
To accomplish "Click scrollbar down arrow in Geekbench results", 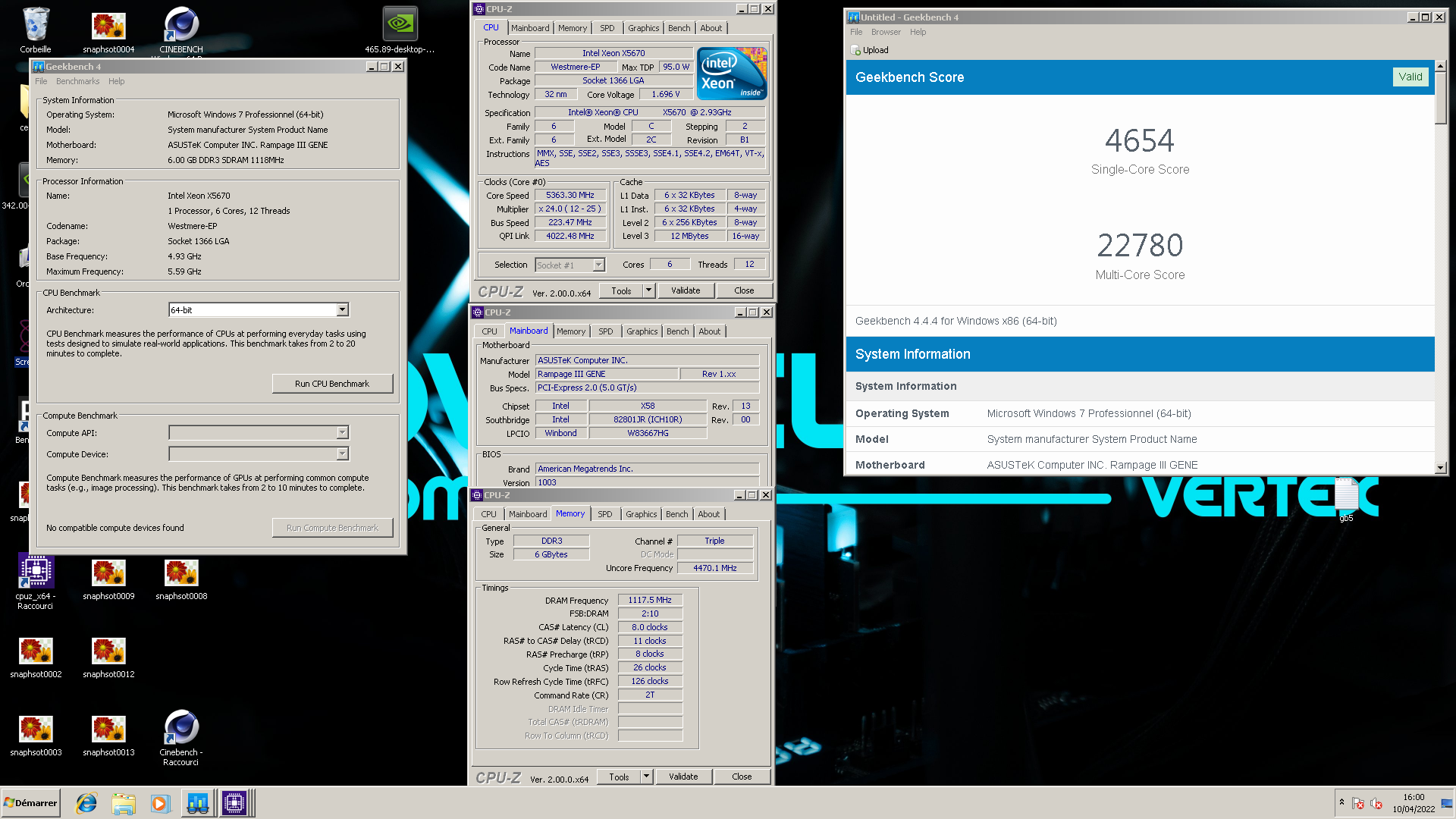I will (x=1441, y=468).
